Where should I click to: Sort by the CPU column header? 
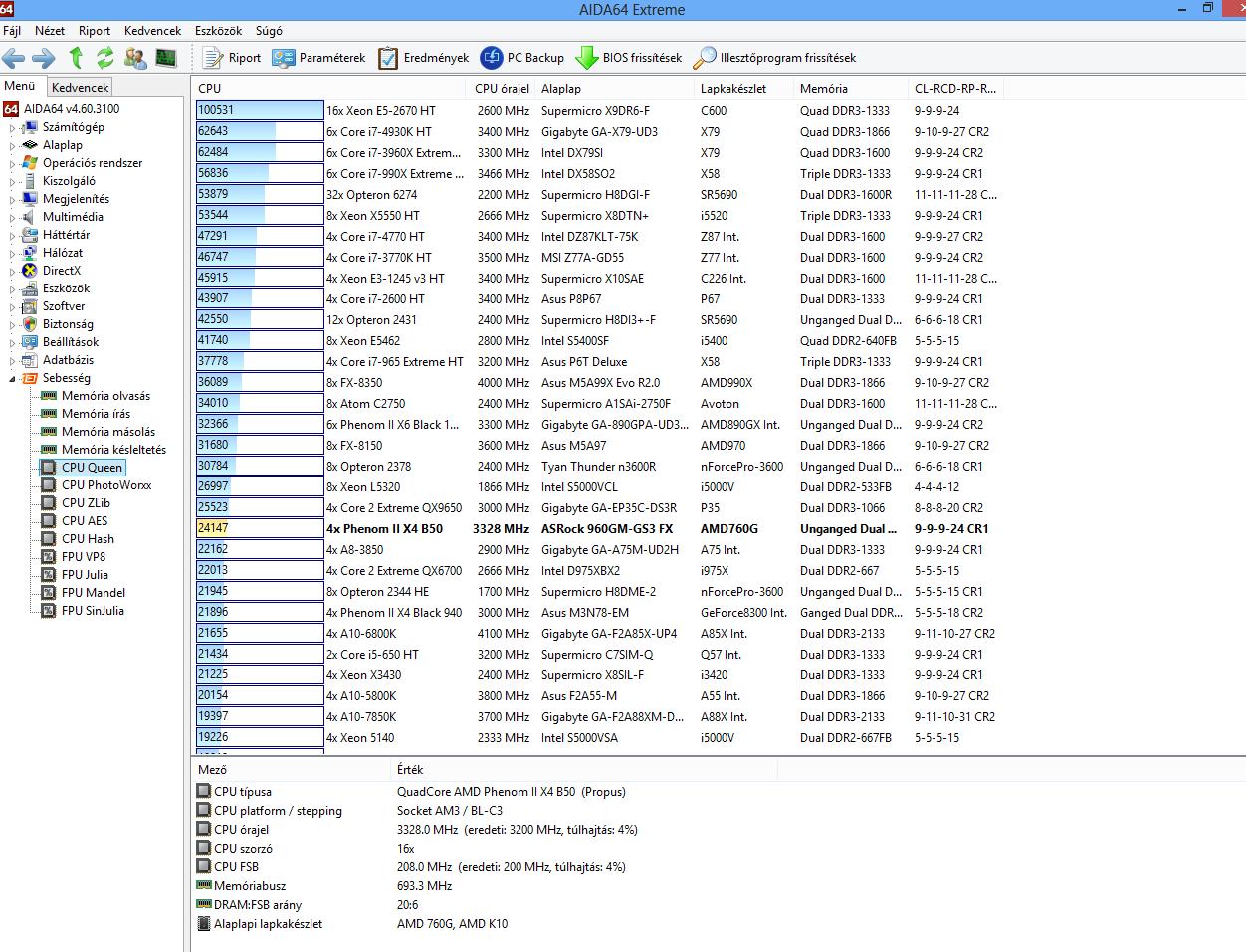pyautogui.click(x=328, y=89)
